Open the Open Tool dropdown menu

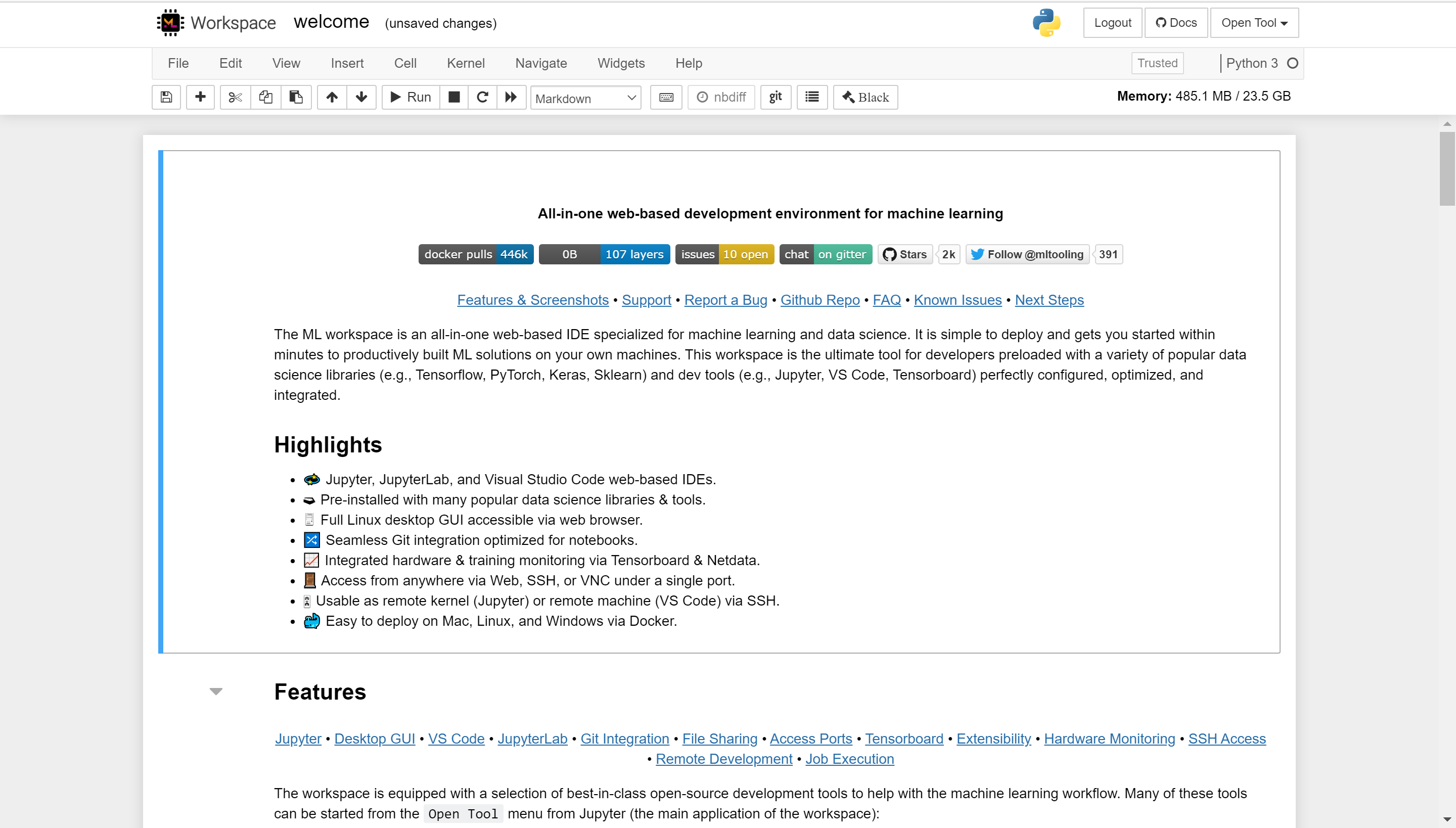point(1254,23)
